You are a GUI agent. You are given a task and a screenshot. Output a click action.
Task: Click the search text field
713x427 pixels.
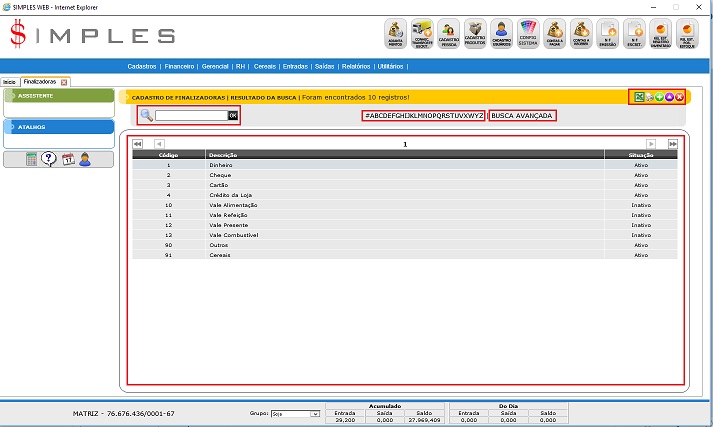coord(191,116)
